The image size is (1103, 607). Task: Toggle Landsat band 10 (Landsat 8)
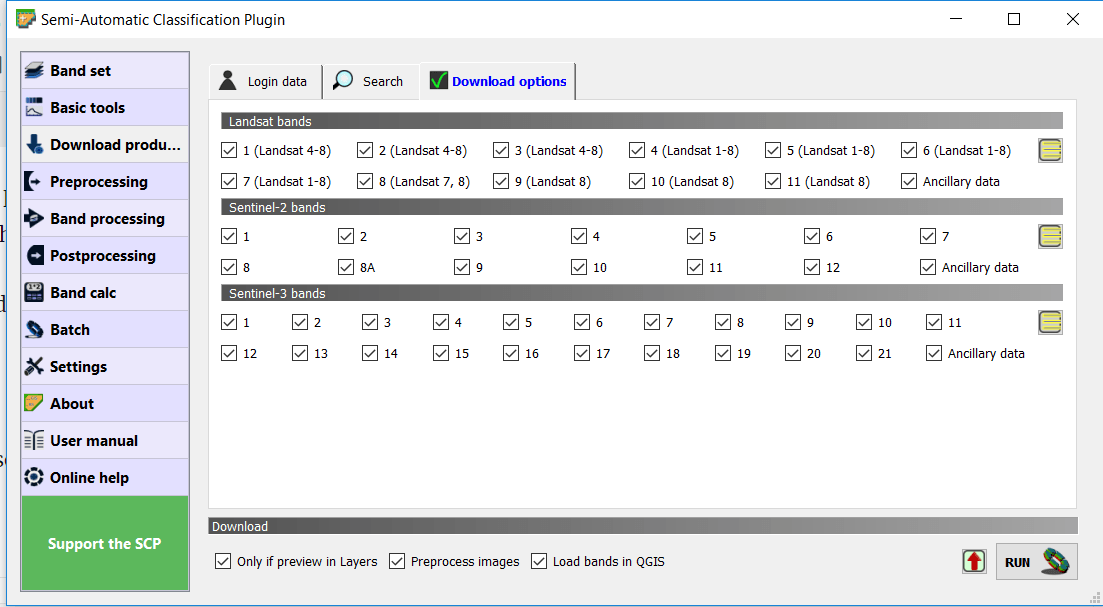point(637,181)
